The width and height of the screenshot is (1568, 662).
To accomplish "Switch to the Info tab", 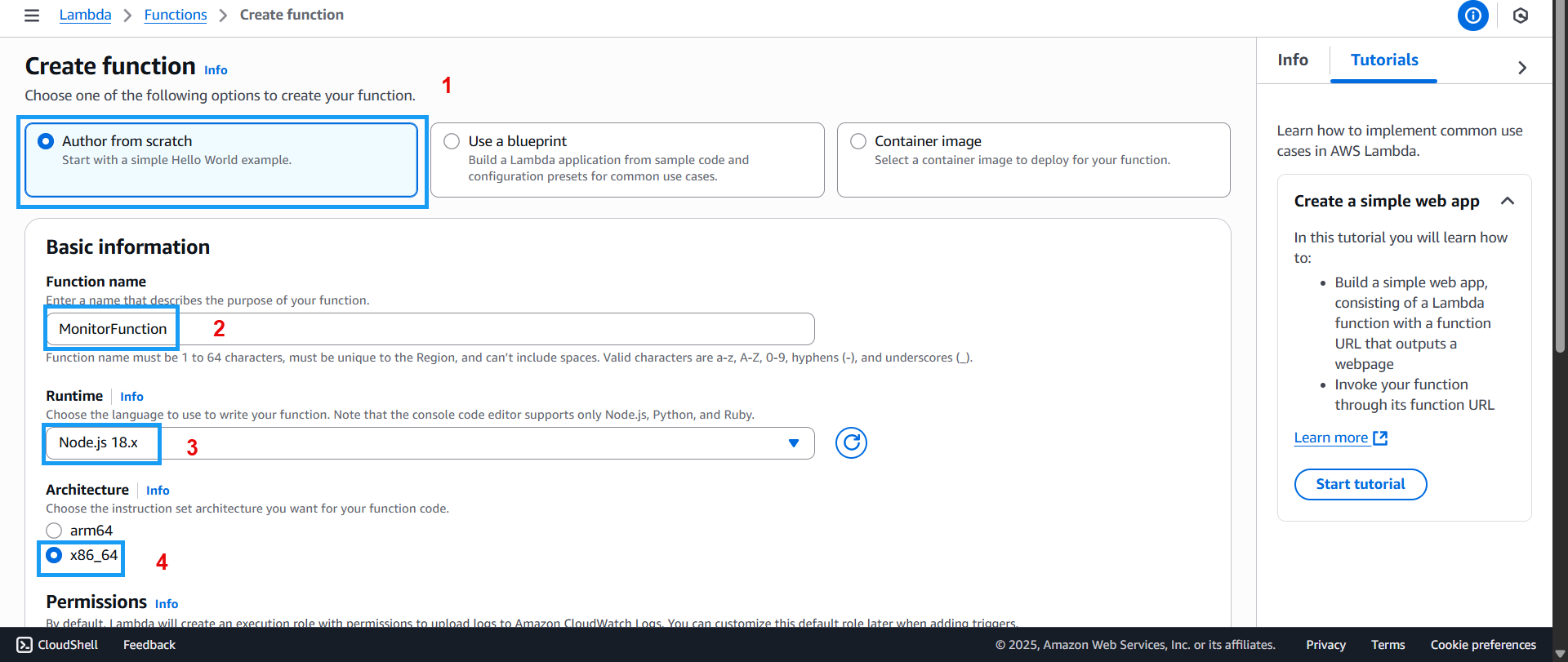I will (x=1292, y=60).
